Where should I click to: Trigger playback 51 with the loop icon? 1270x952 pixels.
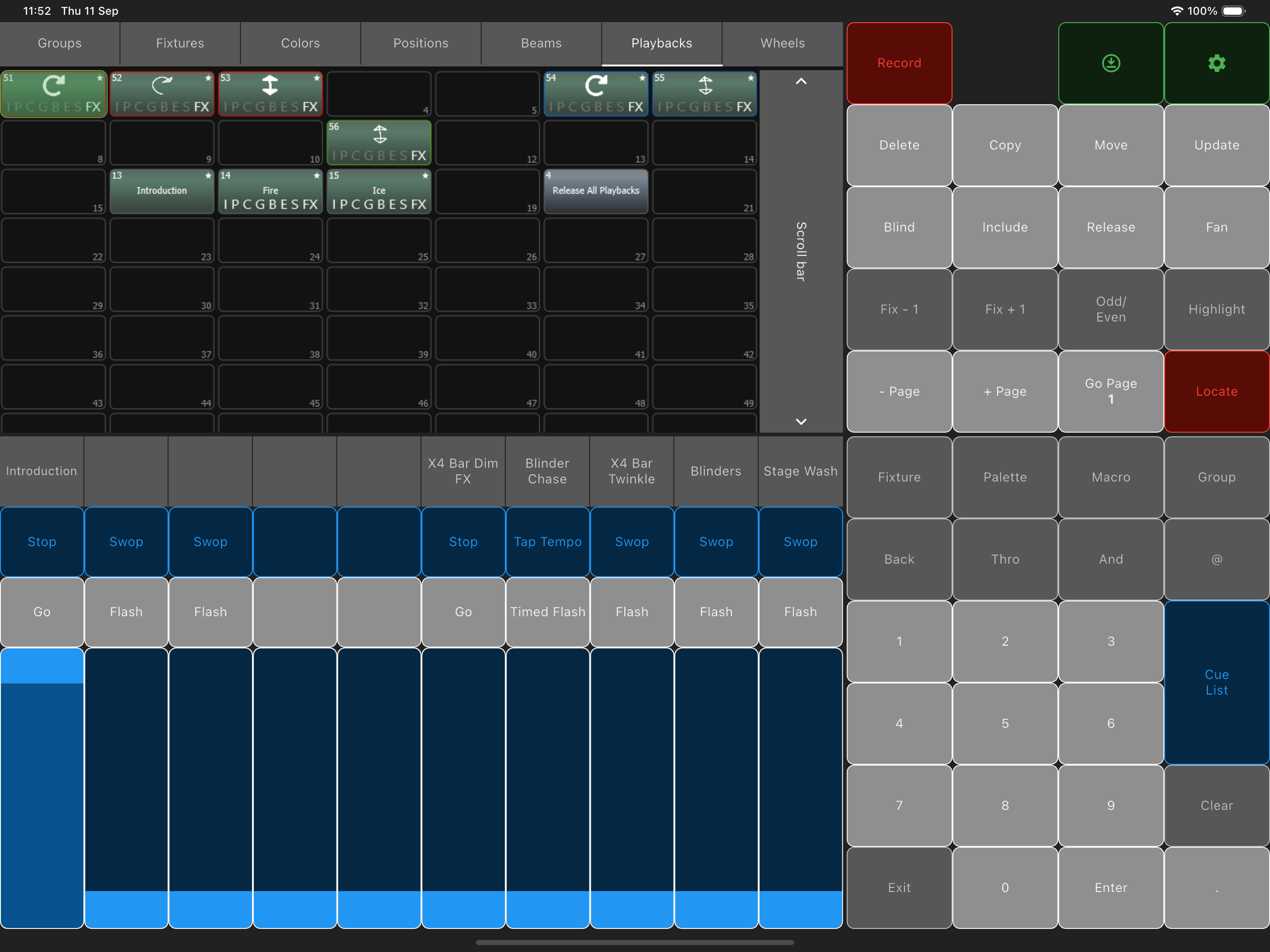pos(54,94)
